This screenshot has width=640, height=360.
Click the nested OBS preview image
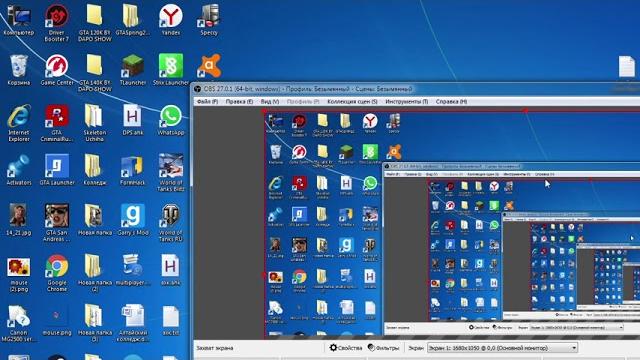452,224
